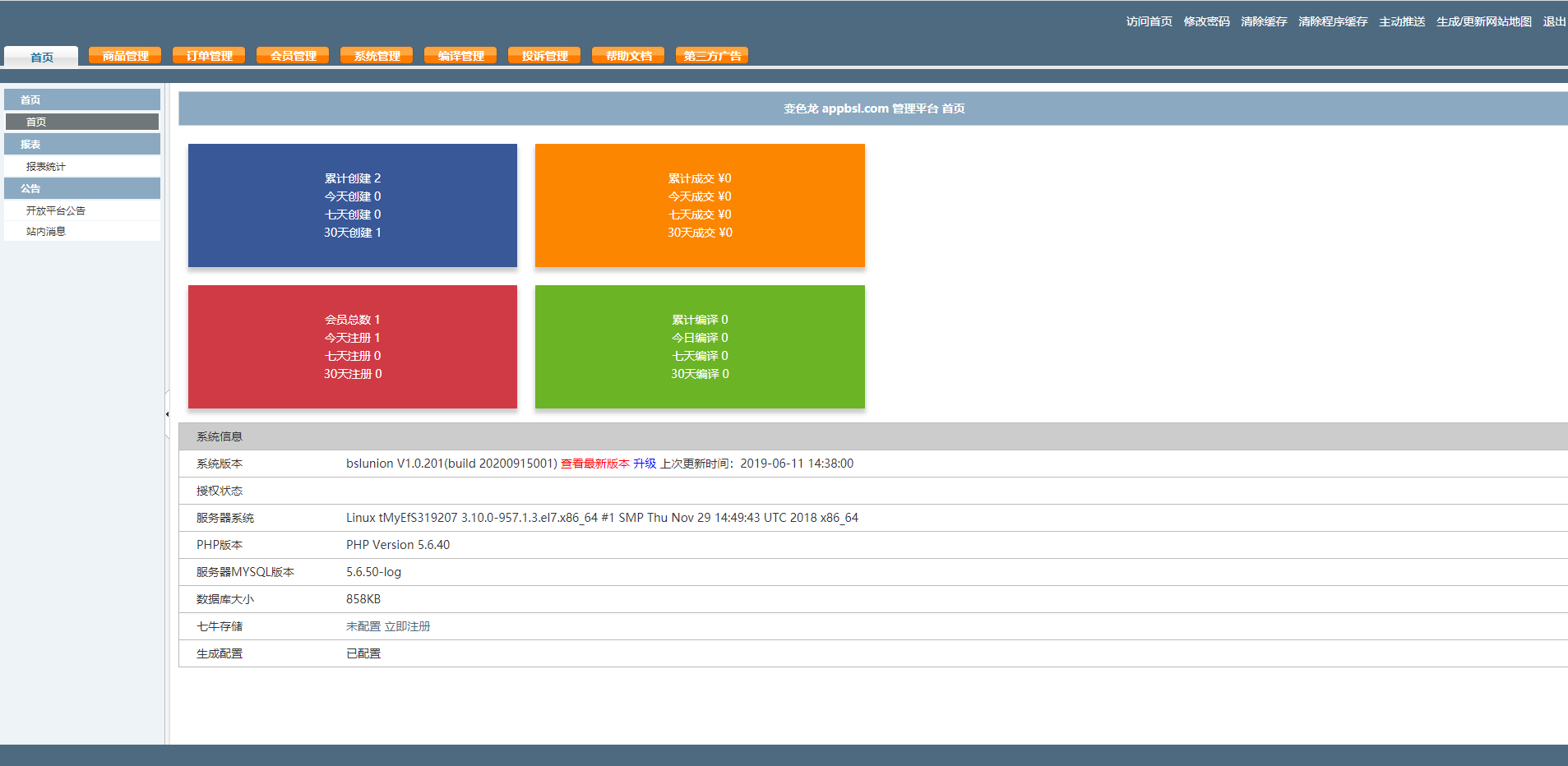
Task: Click 清除程序缓存 in the top bar
Action: click(1333, 21)
